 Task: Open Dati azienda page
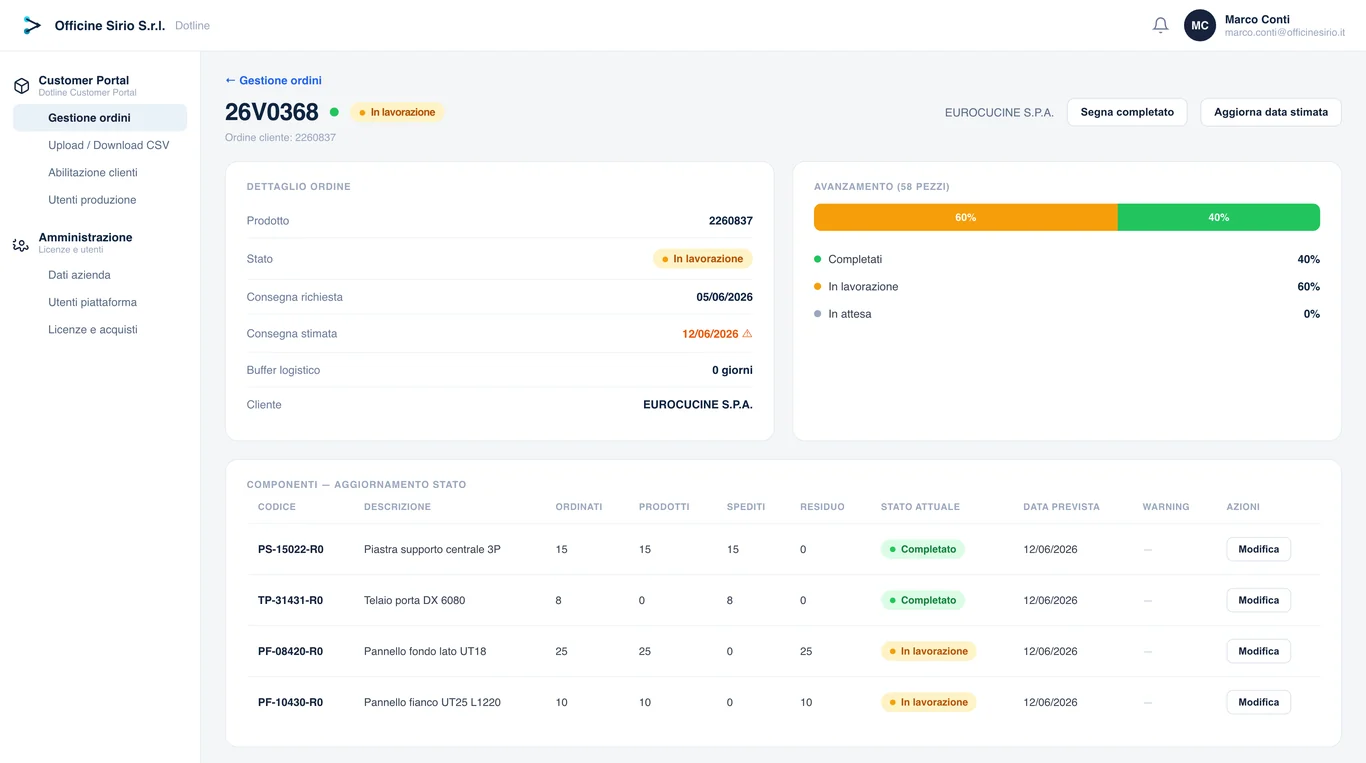[x=79, y=275]
